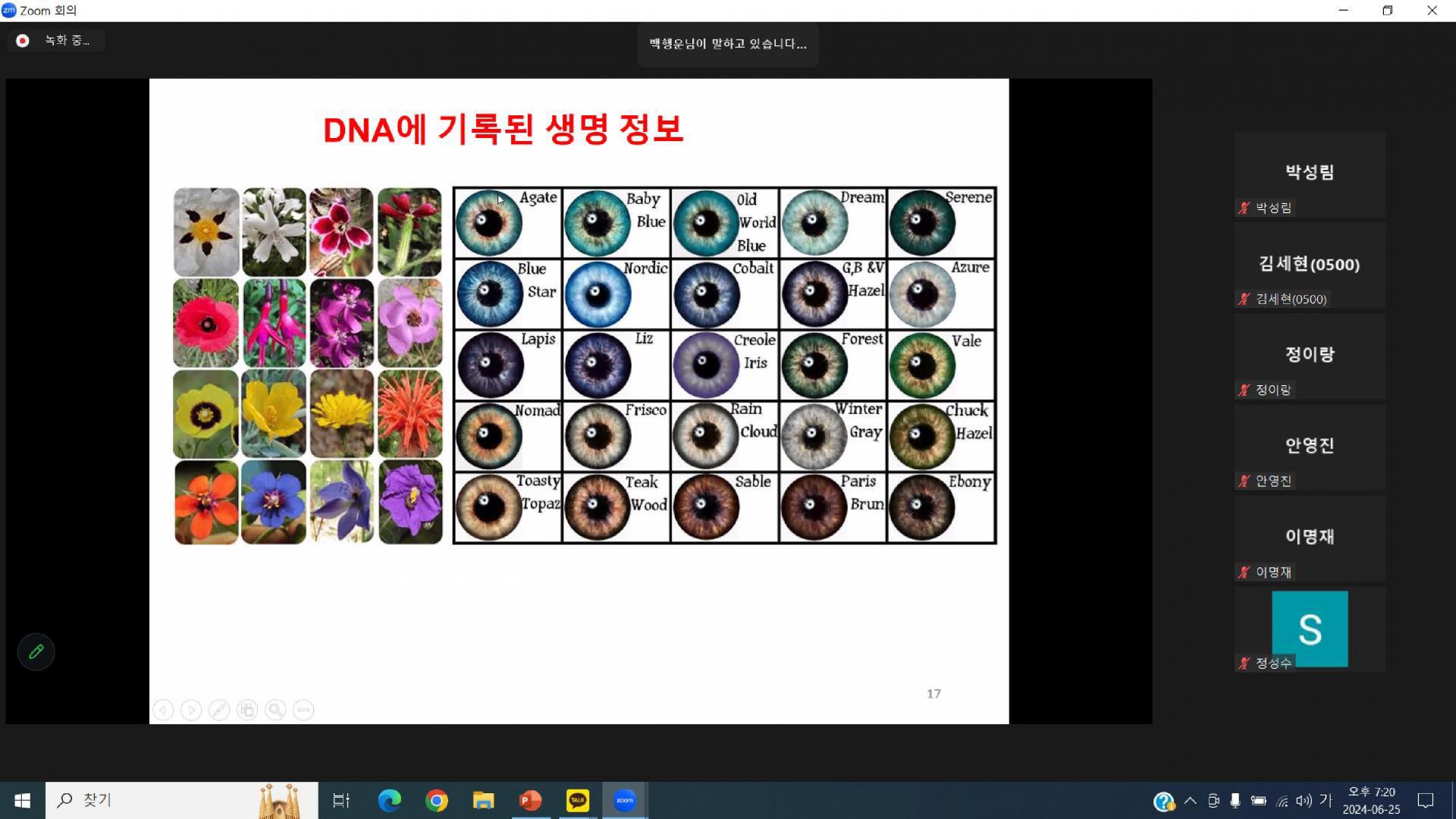The image size is (1456, 819).
Task: Click the 녹화 중 recording label
Action: coord(67,41)
